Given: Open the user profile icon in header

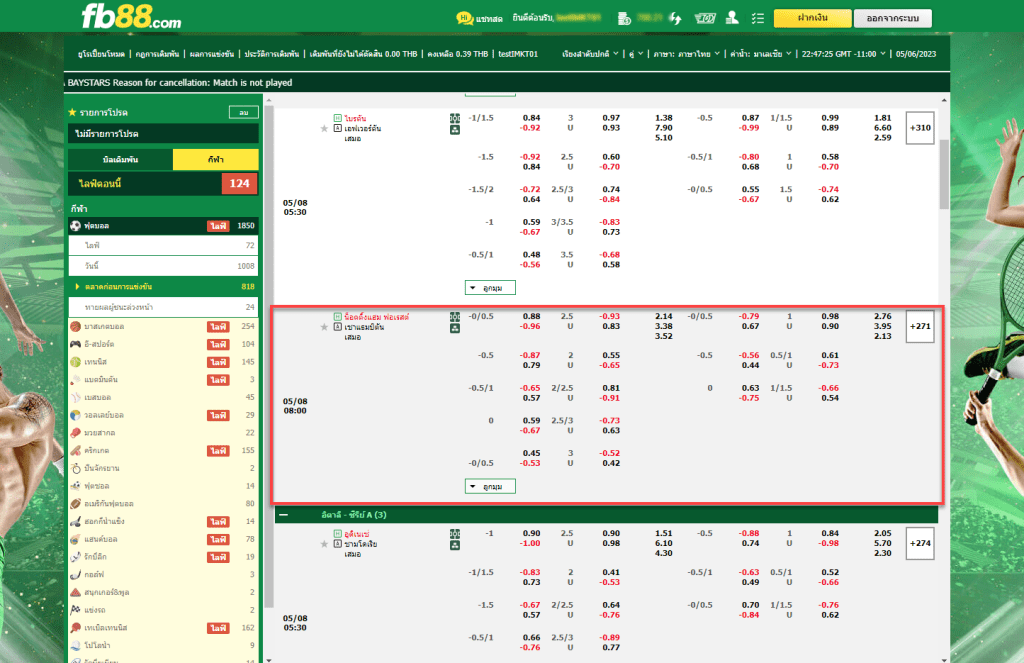Looking at the screenshot, I should [732, 18].
